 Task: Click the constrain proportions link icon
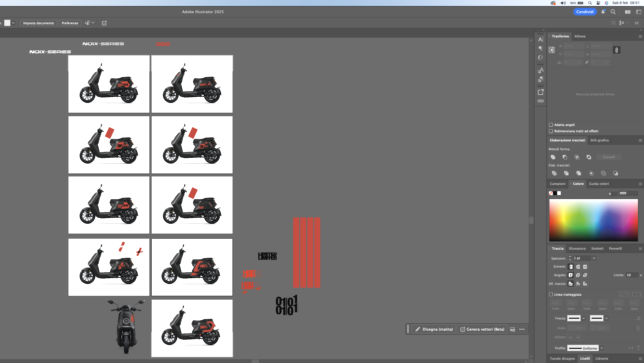616,50
